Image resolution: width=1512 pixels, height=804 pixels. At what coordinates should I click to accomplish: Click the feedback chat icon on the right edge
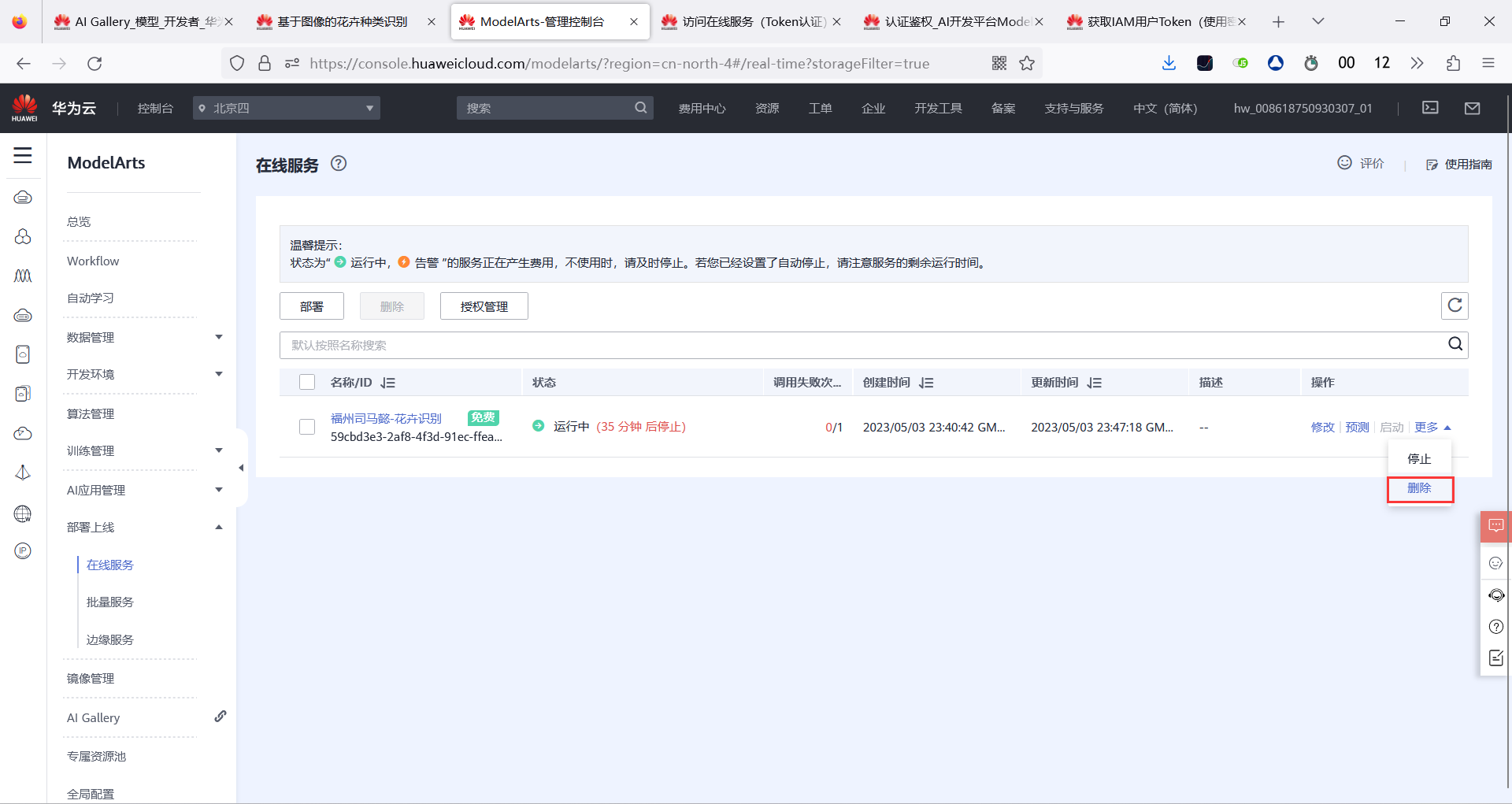(1495, 526)
